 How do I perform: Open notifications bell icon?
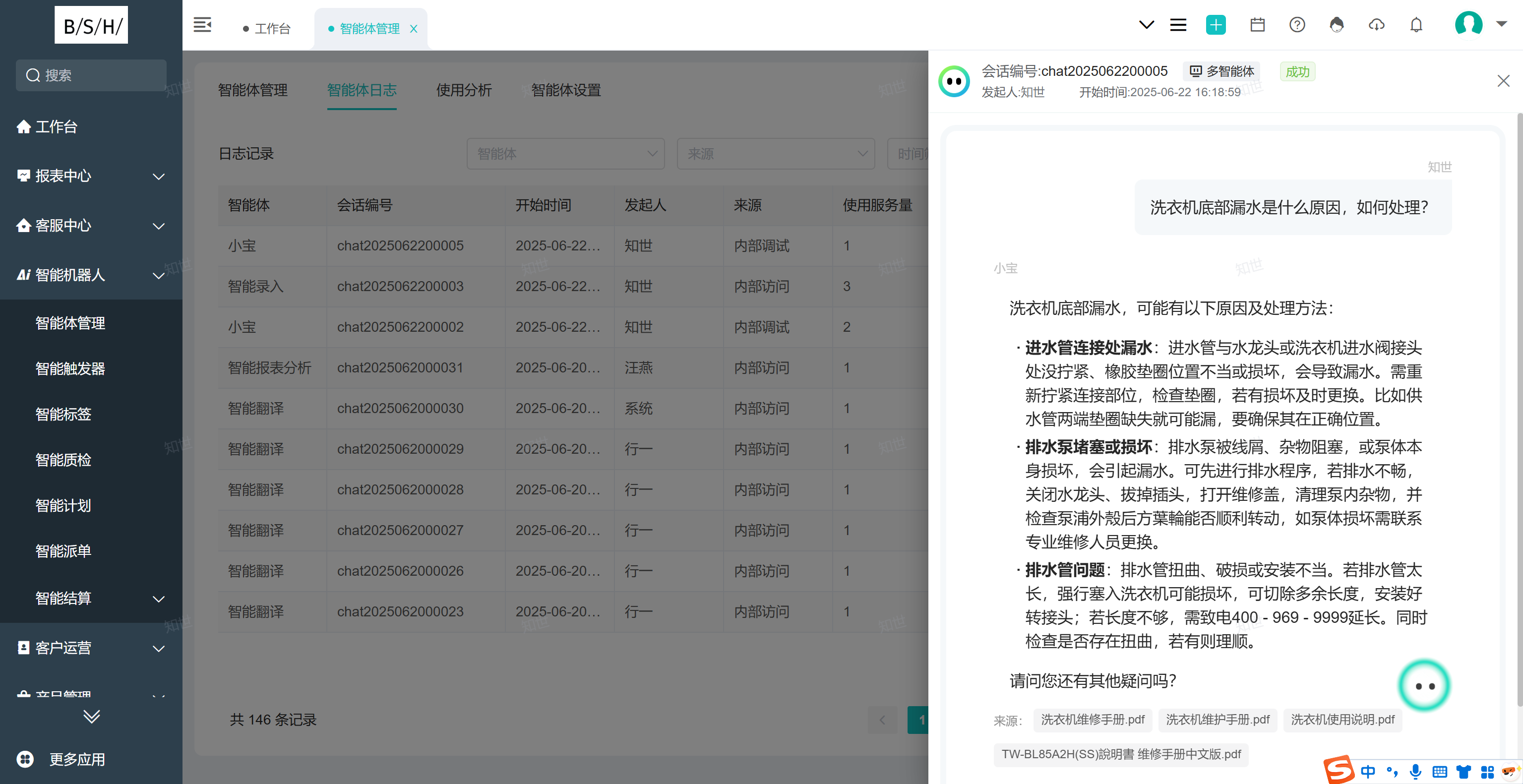(x=1416, y=25)
